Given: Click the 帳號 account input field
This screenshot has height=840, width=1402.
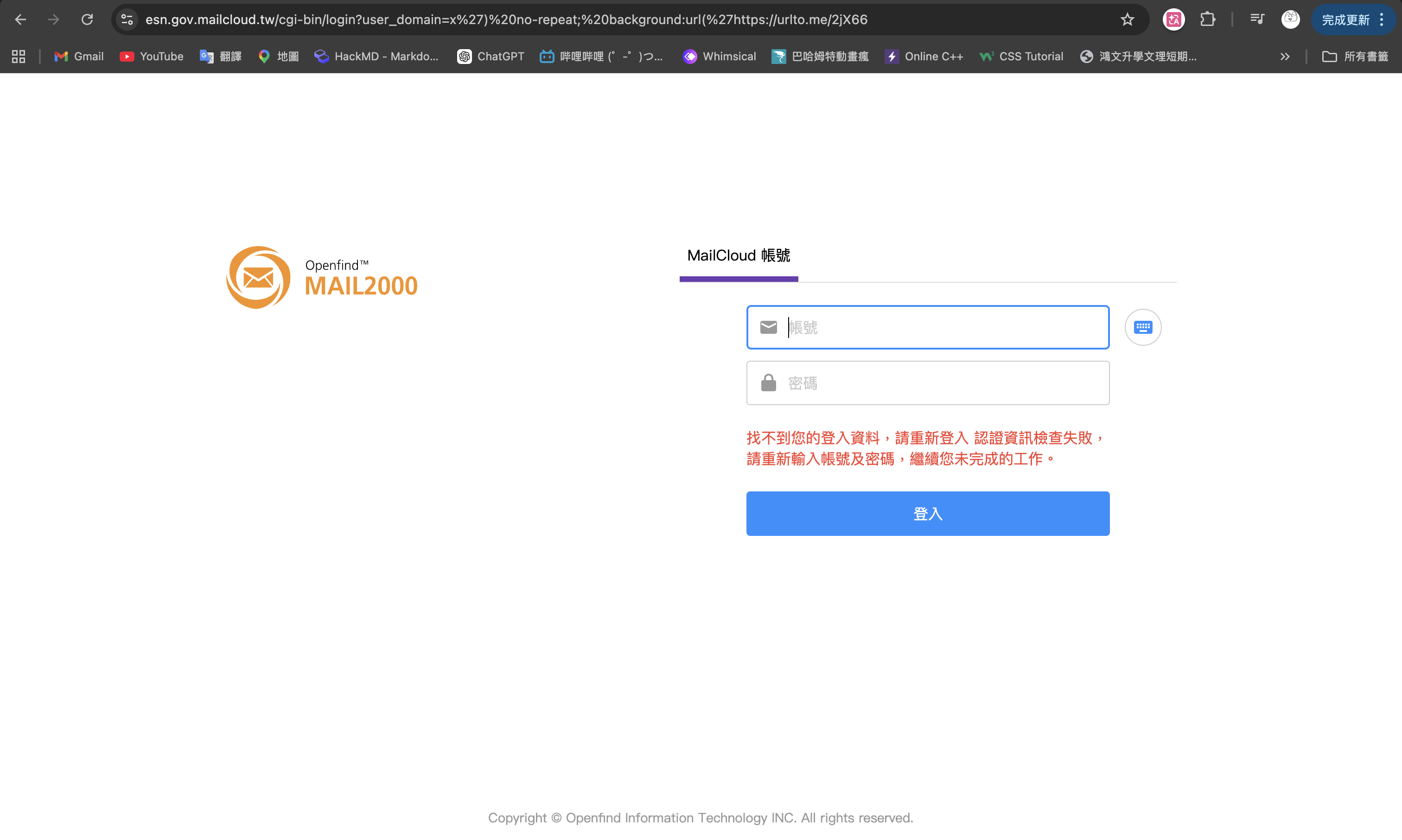Looking at the screenshot, I should coord(928,327).
